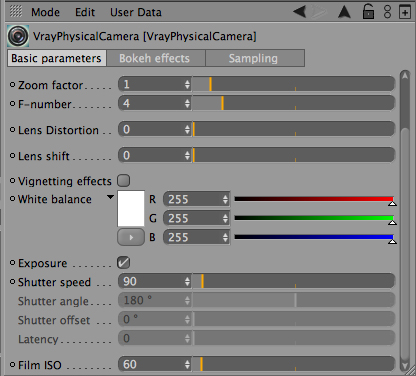Collapse the White balance disclosure triangle
This screenshot has width=416, height=376.
[110, 197]
